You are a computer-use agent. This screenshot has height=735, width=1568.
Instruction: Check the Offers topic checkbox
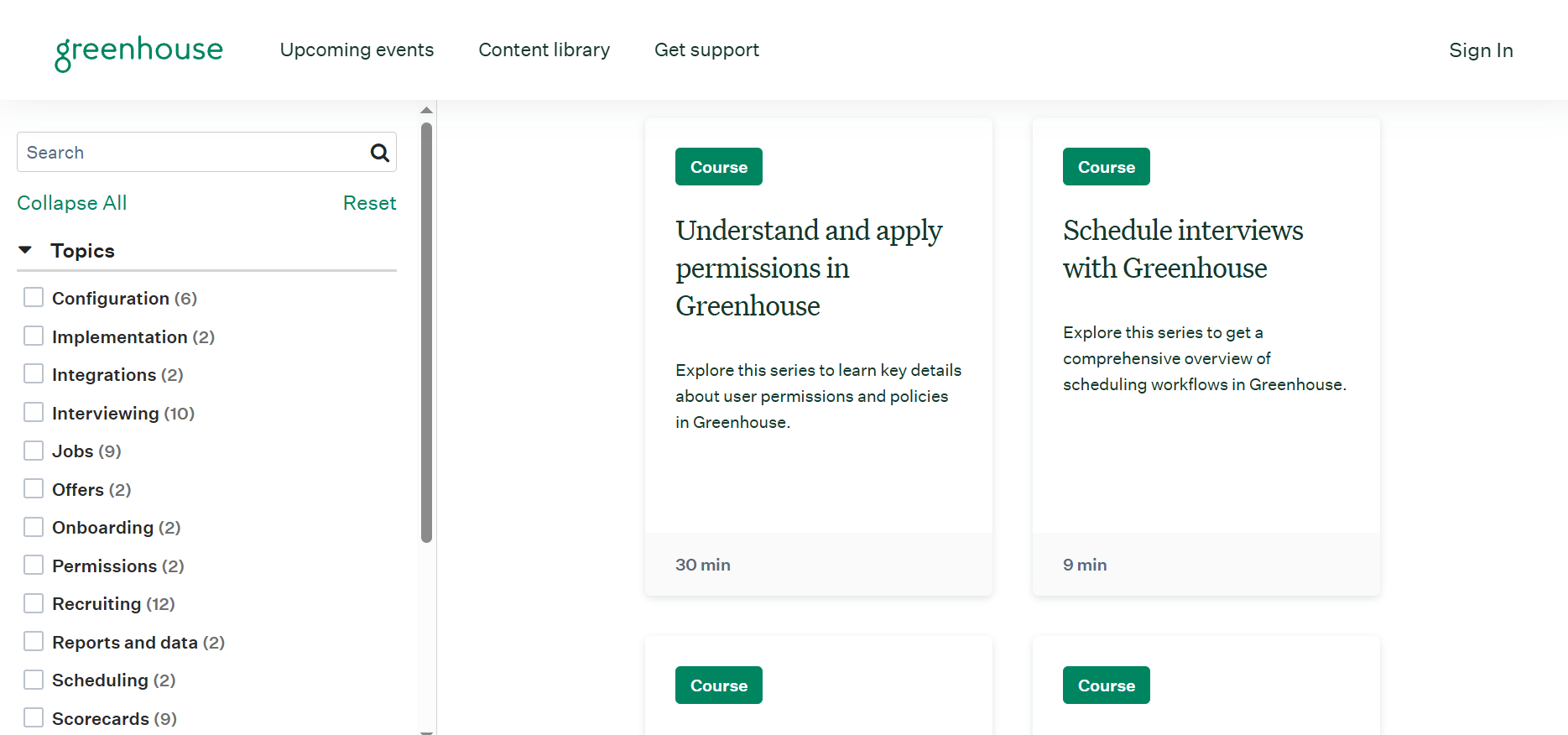(x=34, y=489)
